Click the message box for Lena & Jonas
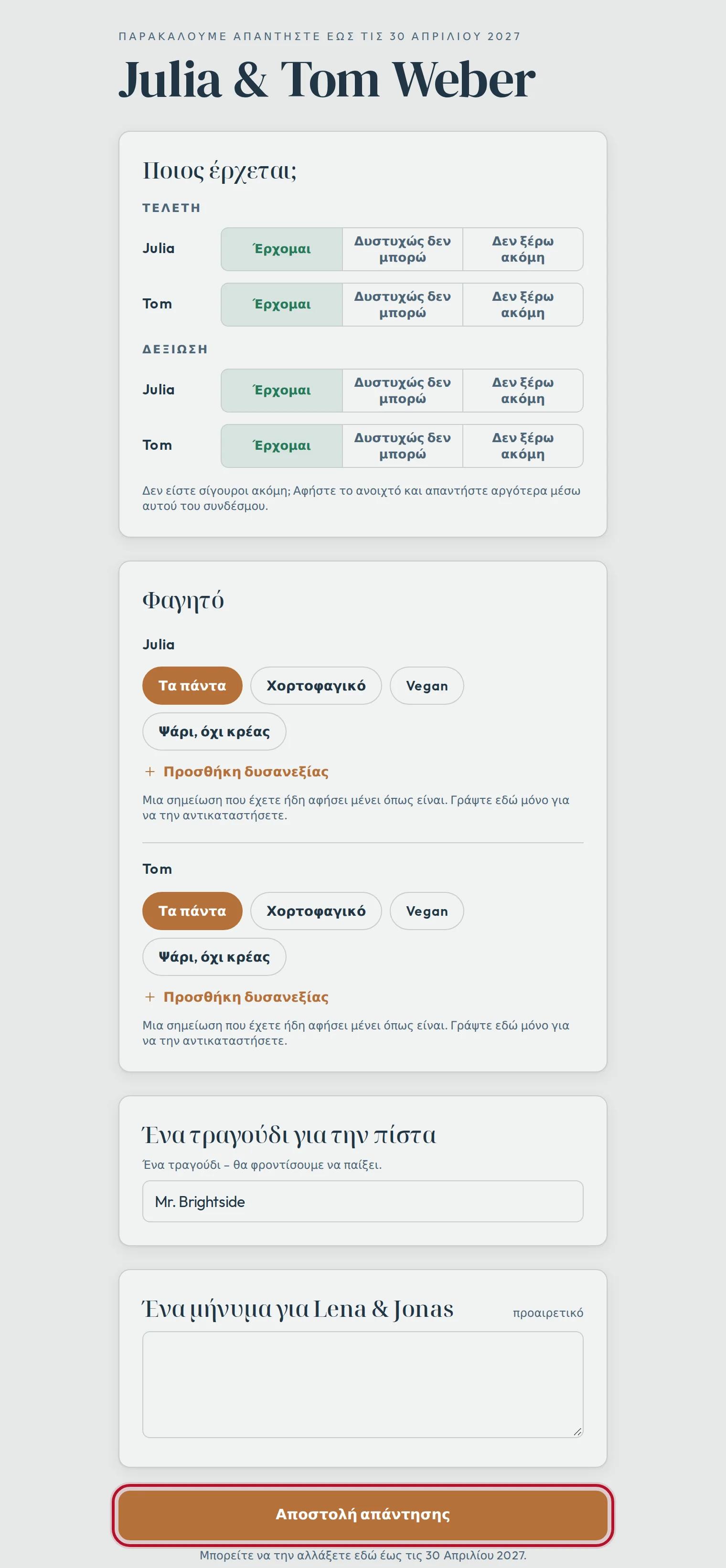This screenshot has height=1568, width=726. coord(363,1385)
